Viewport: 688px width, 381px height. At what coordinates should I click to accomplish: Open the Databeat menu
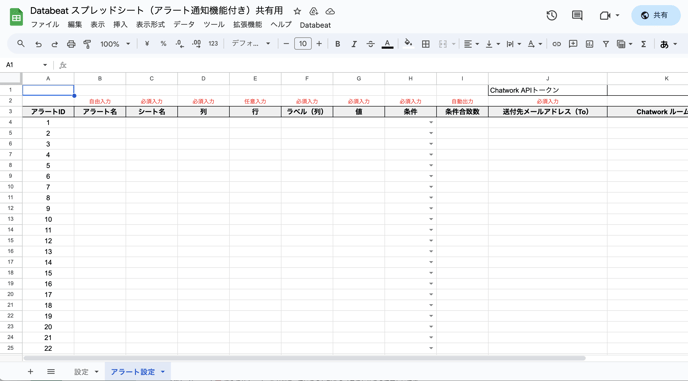pos(315,25)
